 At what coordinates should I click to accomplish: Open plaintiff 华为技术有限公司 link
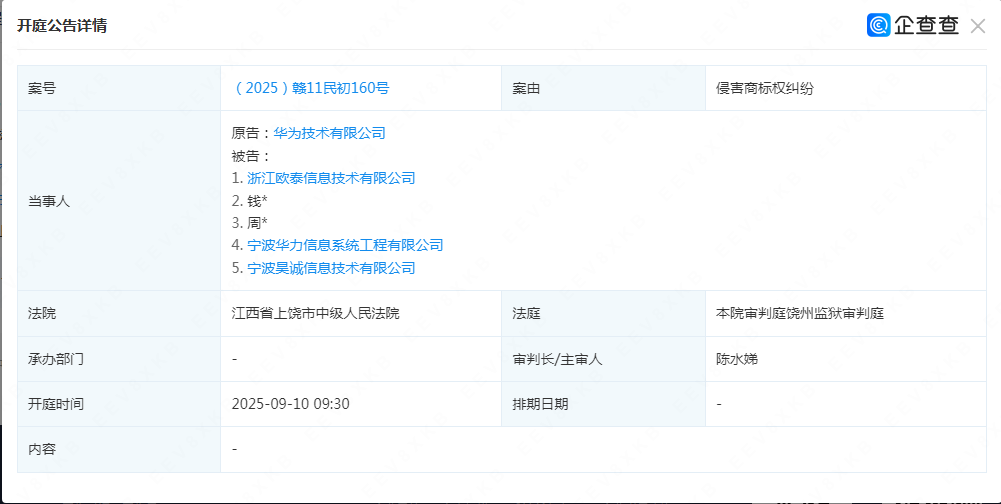[329, 133]
